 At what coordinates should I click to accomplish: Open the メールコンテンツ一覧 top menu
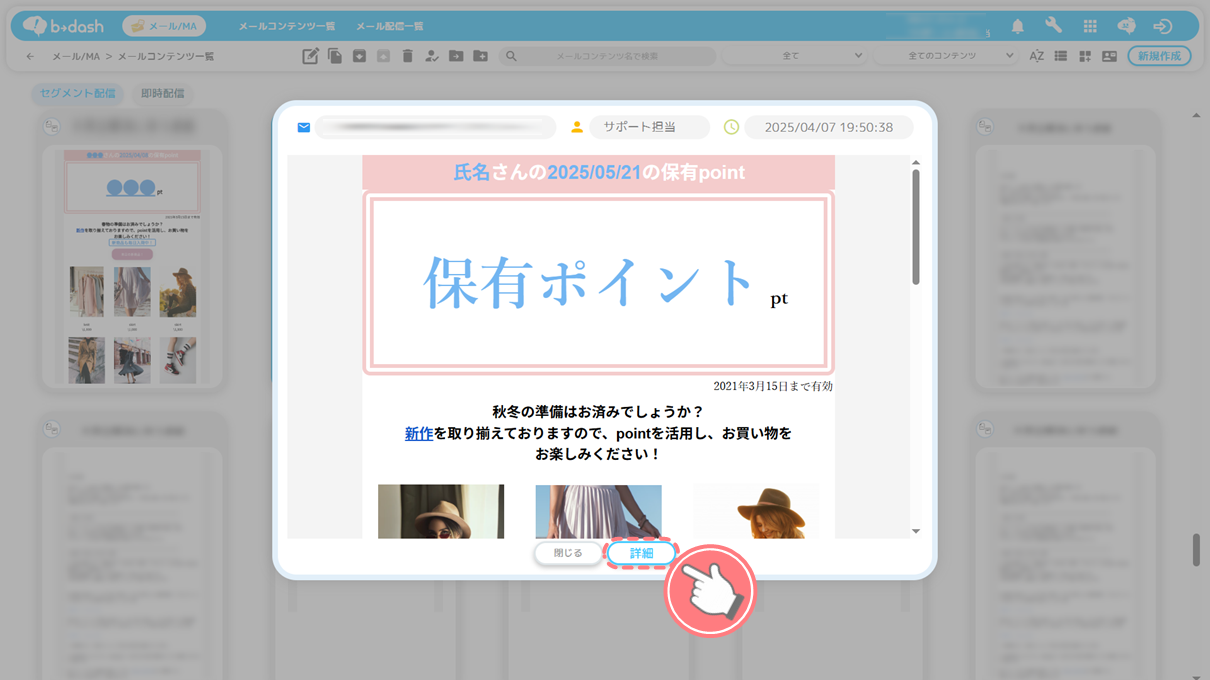[287, 26]
